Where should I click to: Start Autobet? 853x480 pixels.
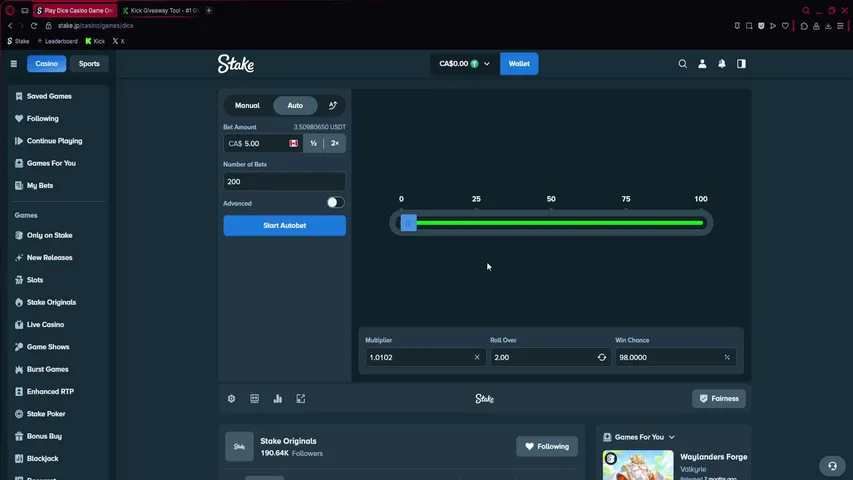point(285,225)
